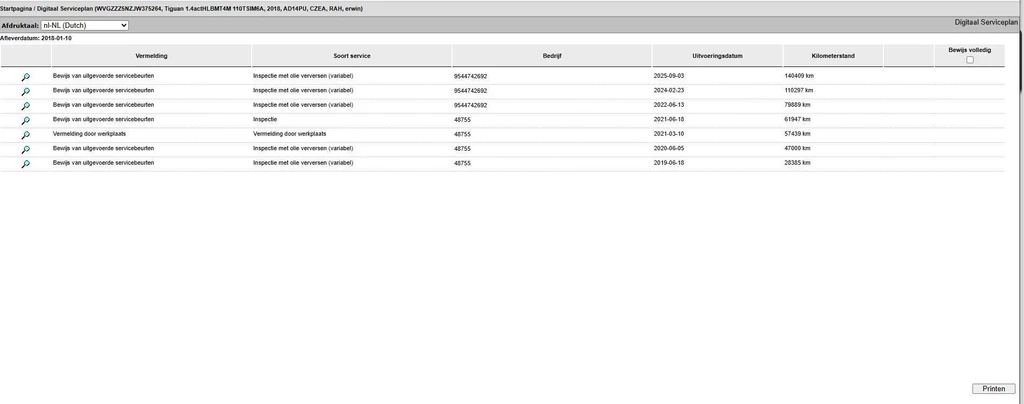The height and width of the screenshot is (404, 1024).
Task: Click the Uitvoeringsdatum column header
Action: (717, 56)
